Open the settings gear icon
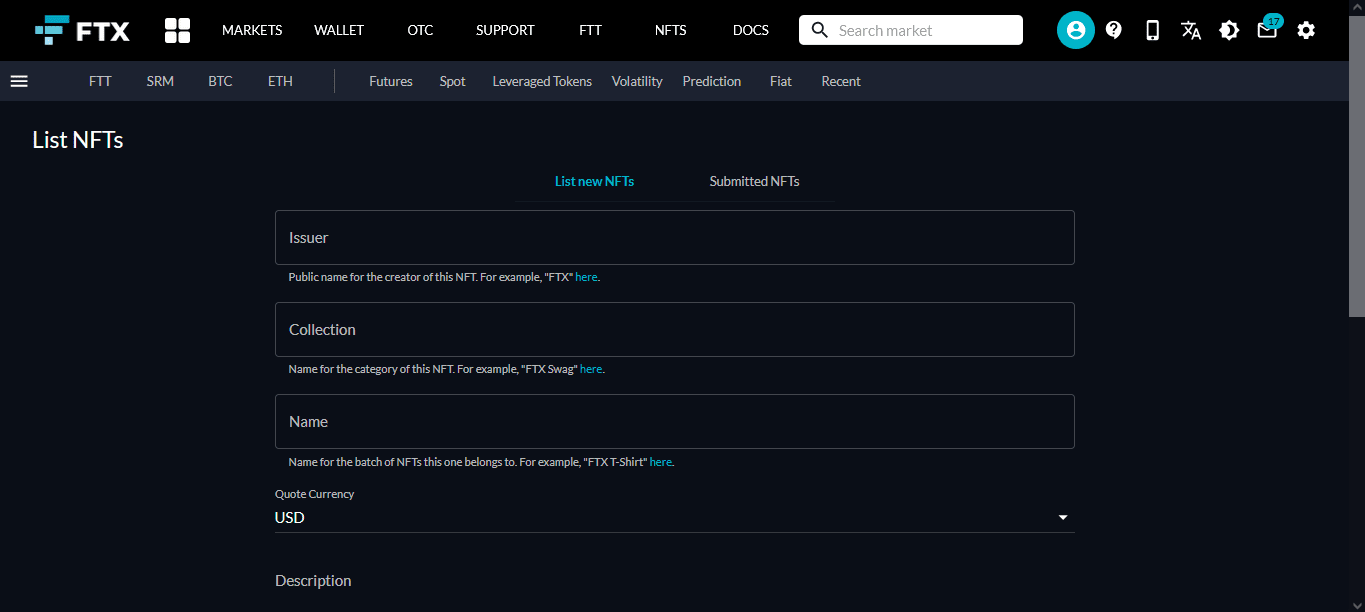 point(1306,30)
